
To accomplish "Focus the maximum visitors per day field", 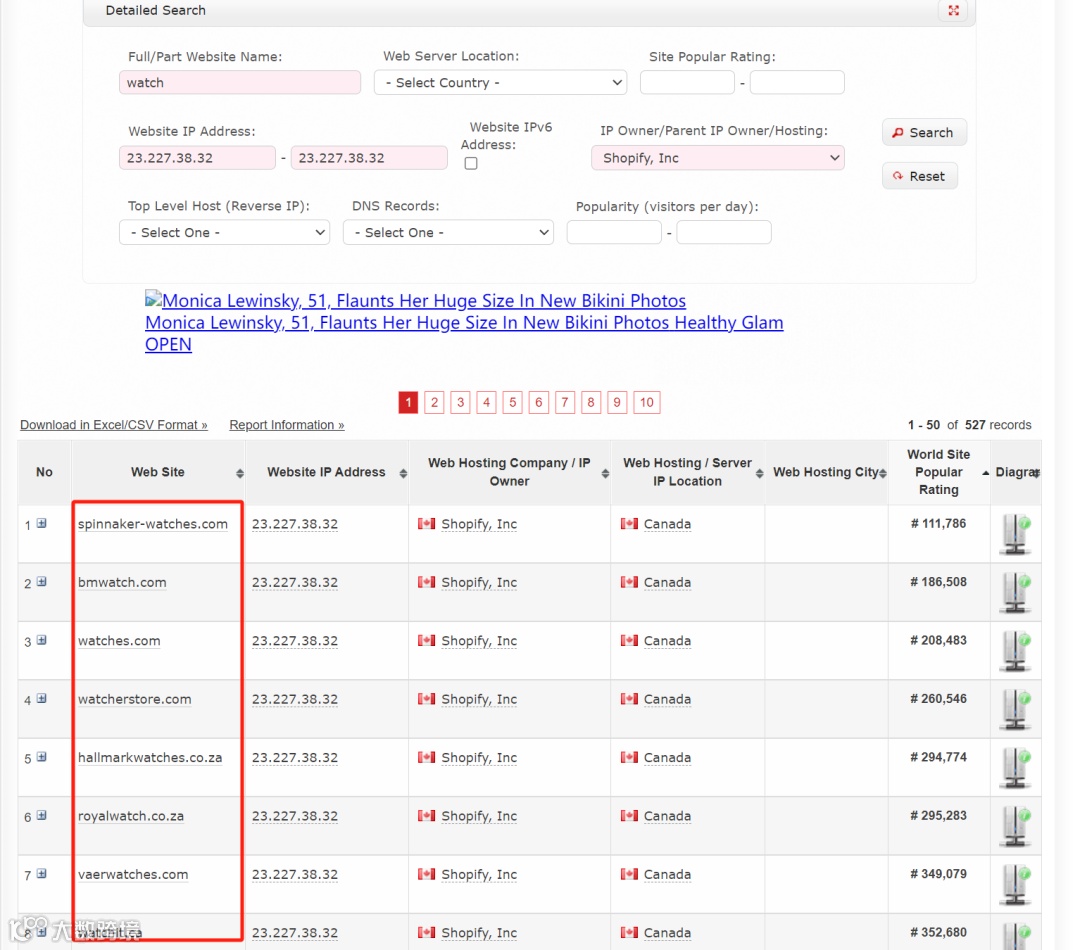I will [x=724, y=233].
